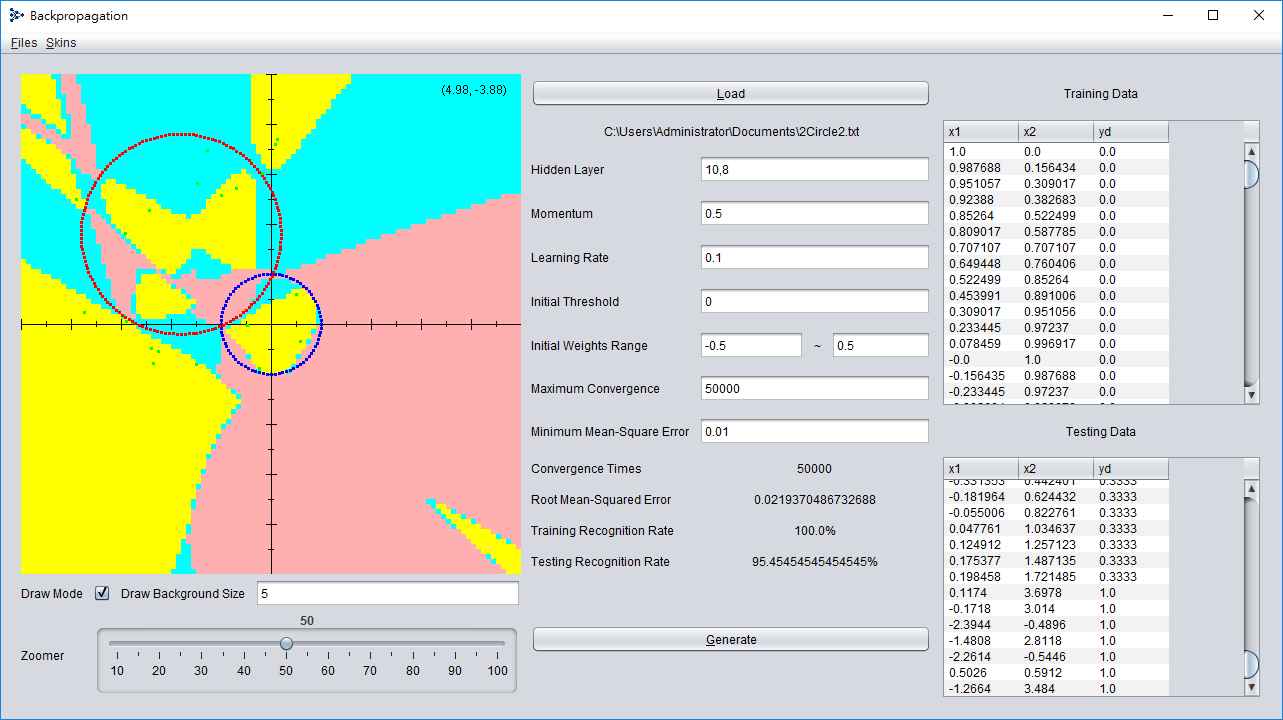Click Testing Data x1 column header
The width and height of the screenshot is (1283, 720).
point(981,469)
